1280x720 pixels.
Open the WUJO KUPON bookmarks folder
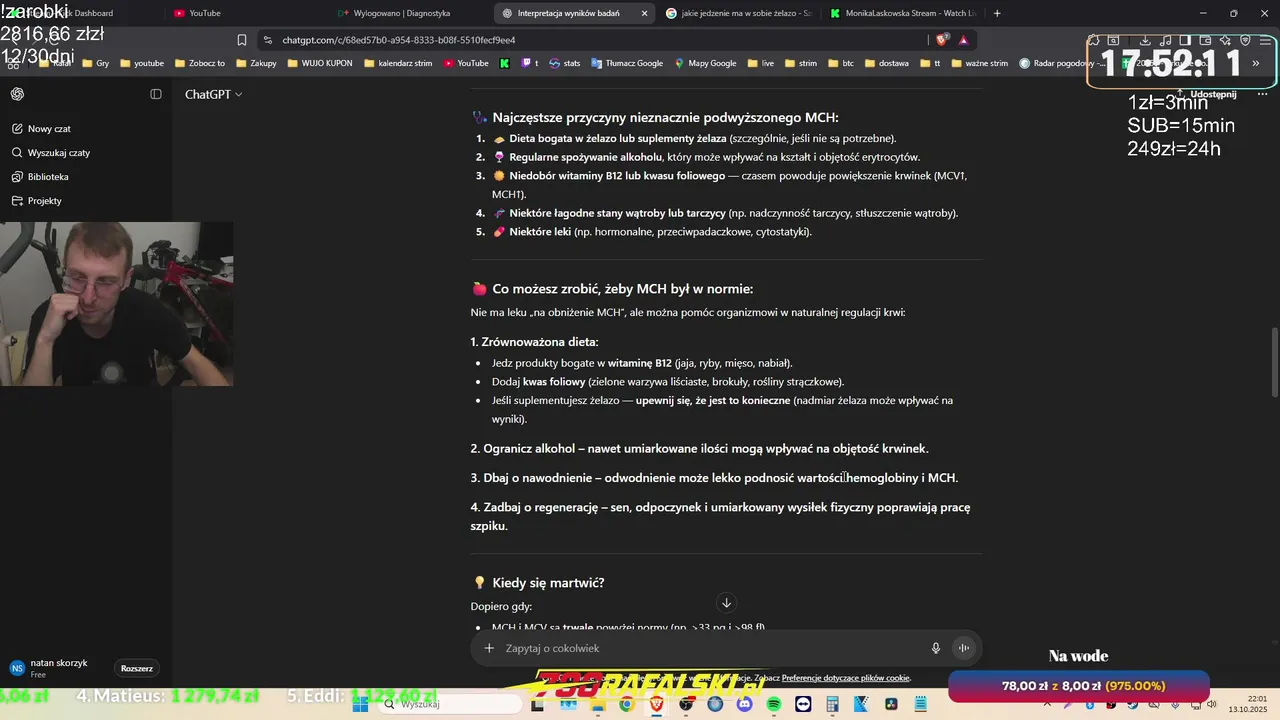[319, 63]
